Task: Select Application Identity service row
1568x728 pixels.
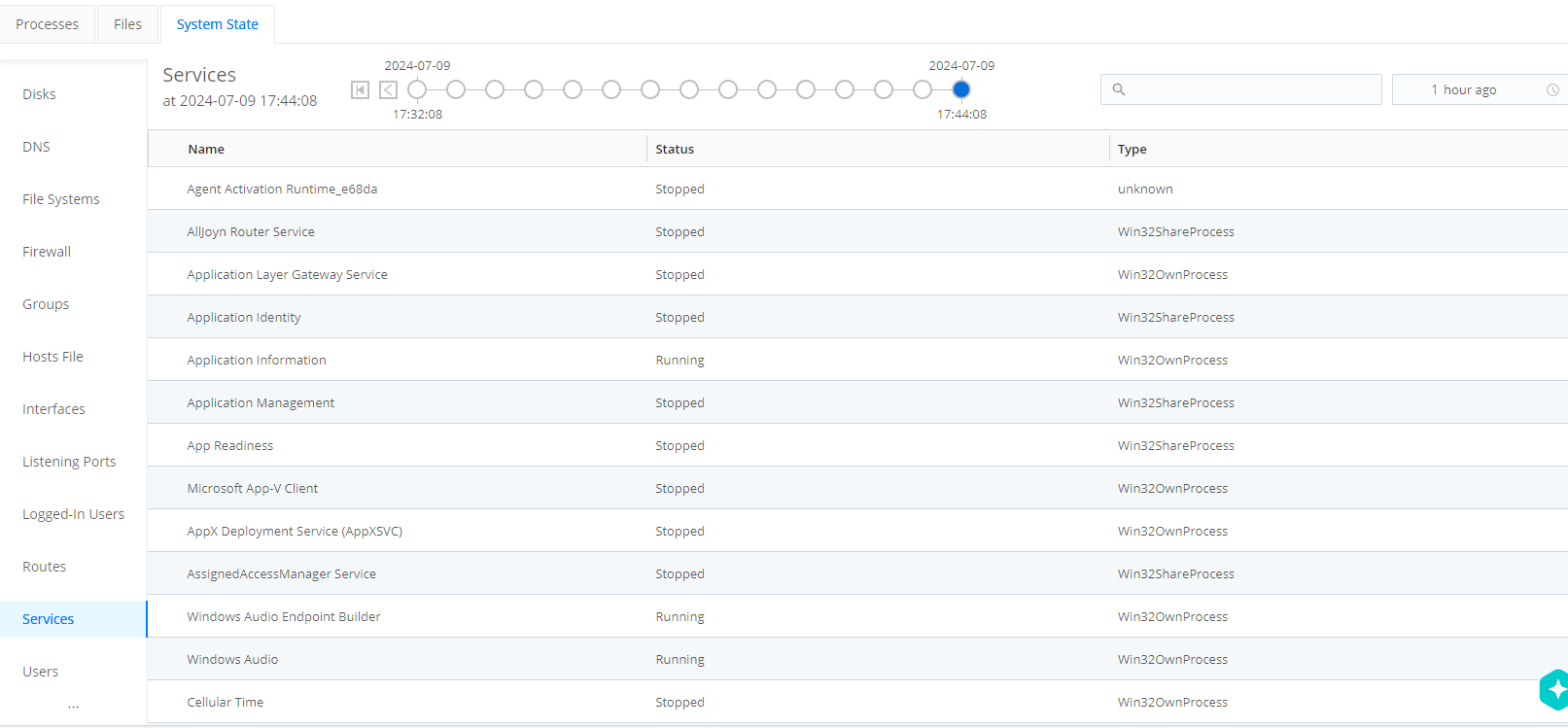Action: click(x=857, y=317)
